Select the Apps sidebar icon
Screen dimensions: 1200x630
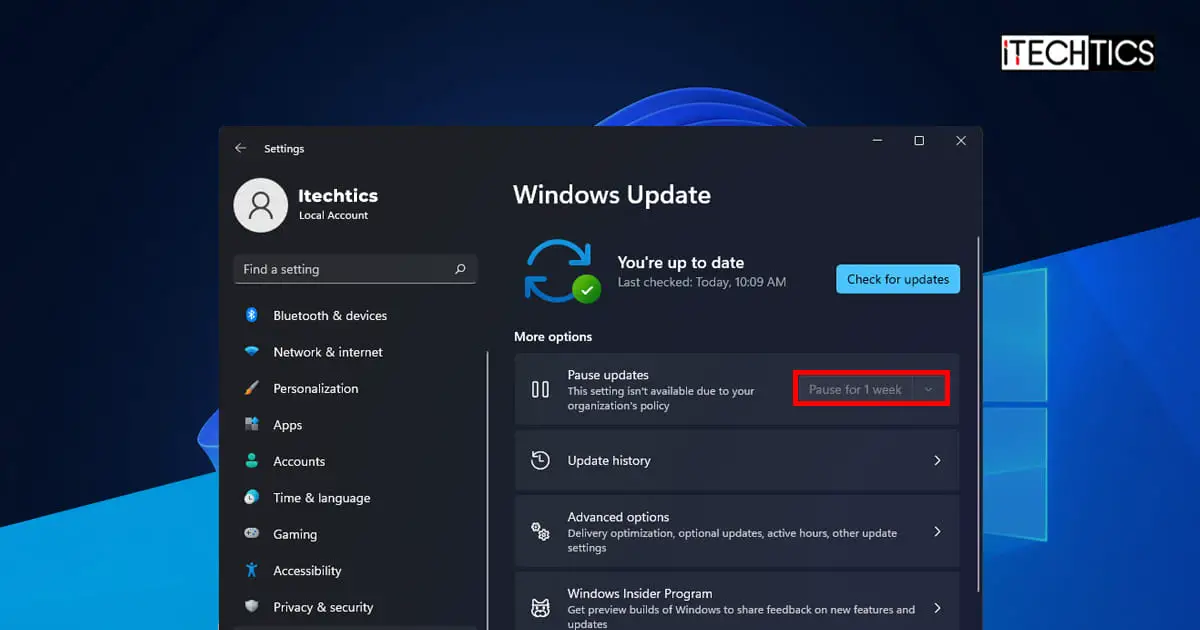coord(252,425)
